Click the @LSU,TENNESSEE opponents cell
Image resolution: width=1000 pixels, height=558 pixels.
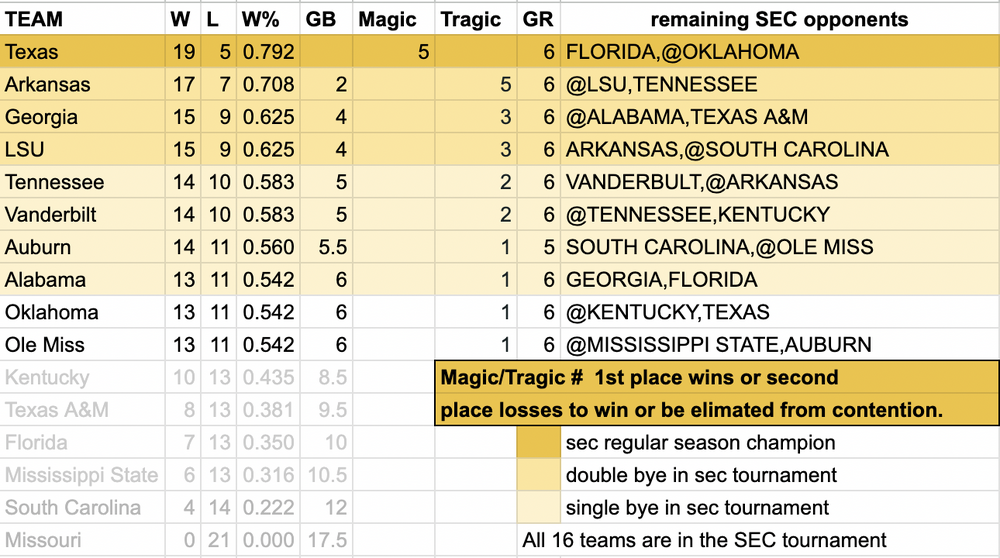pyautogui.click(x=779, y=85)
